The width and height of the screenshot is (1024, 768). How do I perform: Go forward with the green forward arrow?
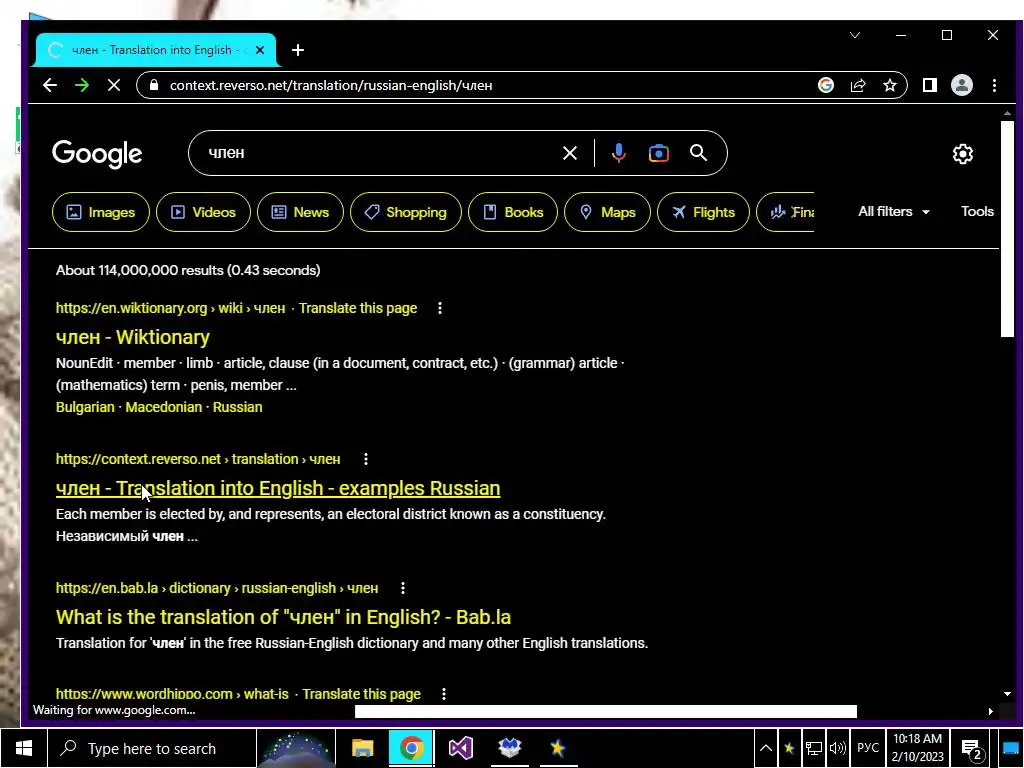pos(82,85)
